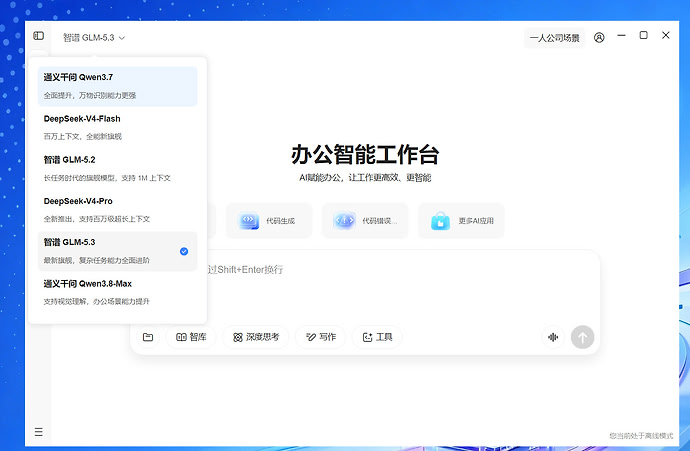Open the 智谱 GLM-5.3 model dropdown
690x451 pixels.
pos(94,38)
